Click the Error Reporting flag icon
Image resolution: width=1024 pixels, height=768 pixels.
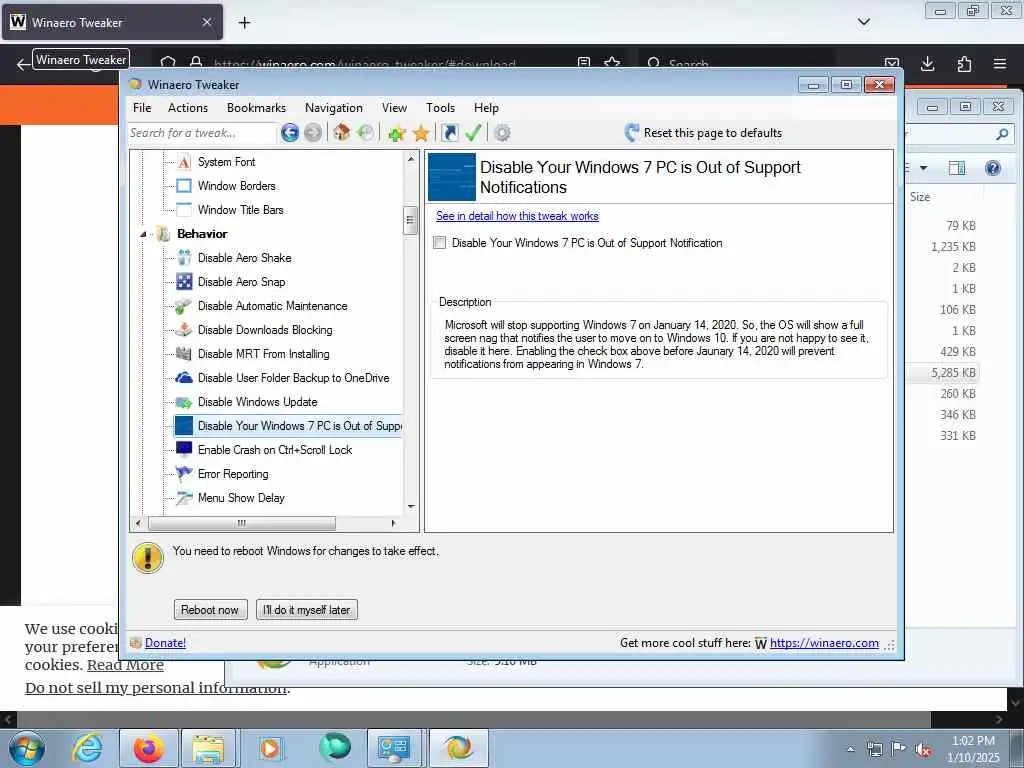[x=184, y=473]
